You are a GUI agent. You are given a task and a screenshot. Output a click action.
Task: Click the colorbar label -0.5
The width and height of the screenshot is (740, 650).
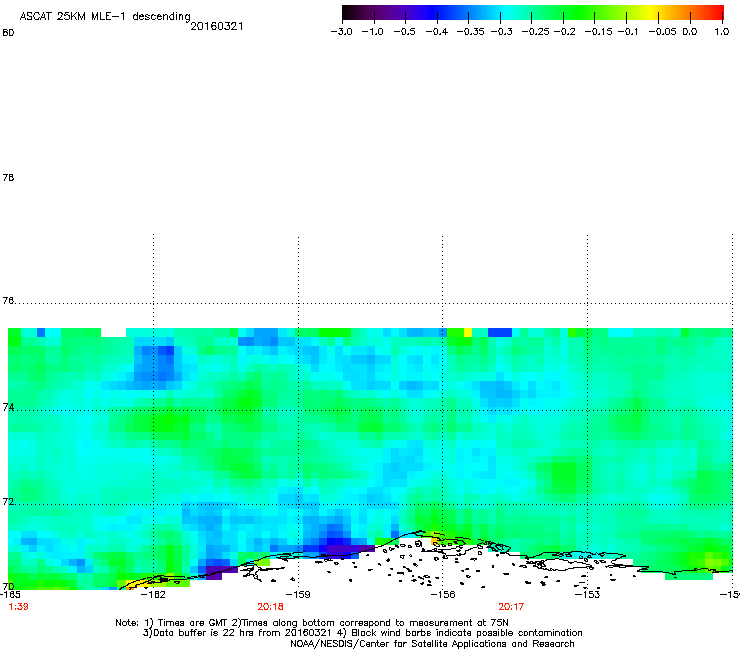[404, 32]
